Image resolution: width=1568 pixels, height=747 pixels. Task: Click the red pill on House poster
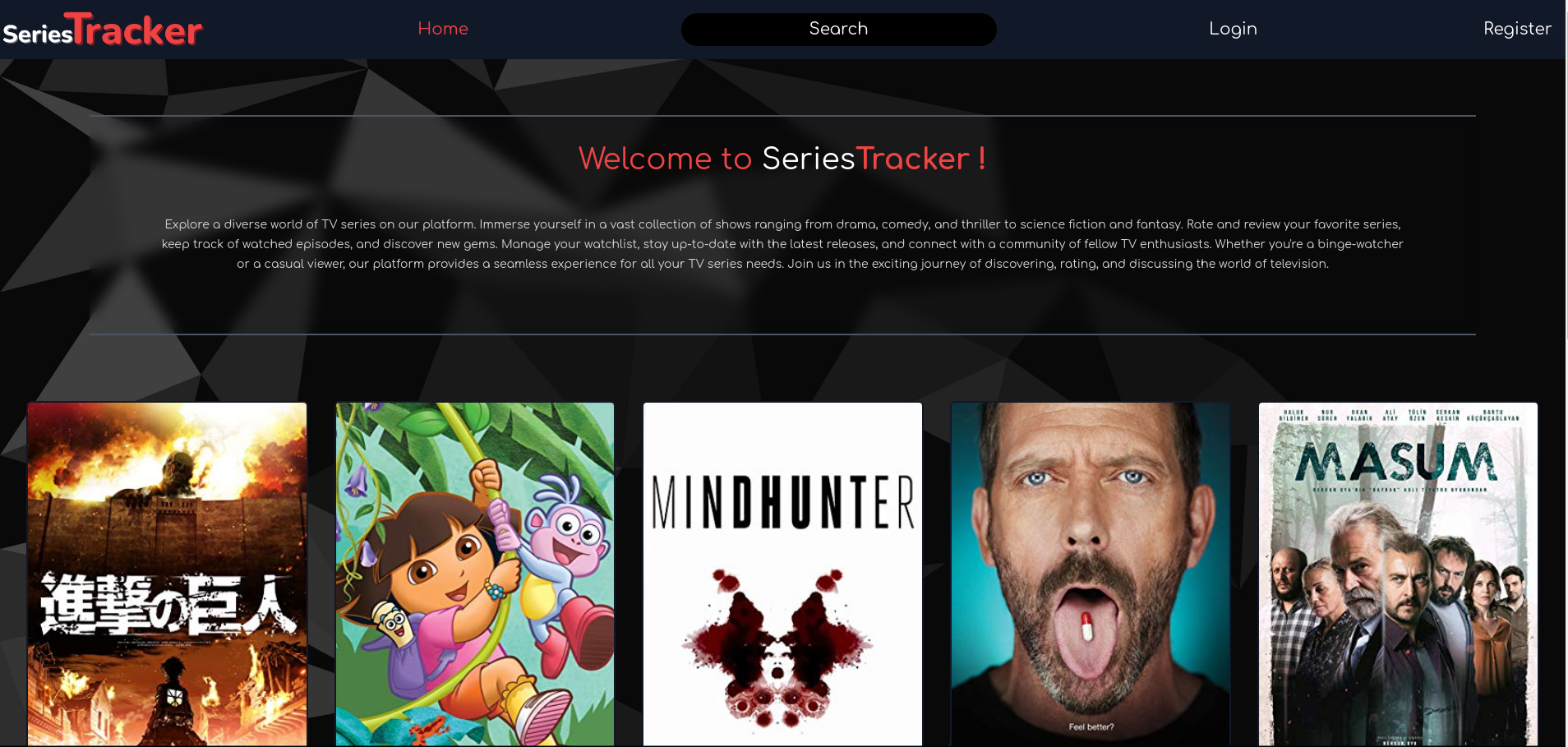click(1086, 626)
